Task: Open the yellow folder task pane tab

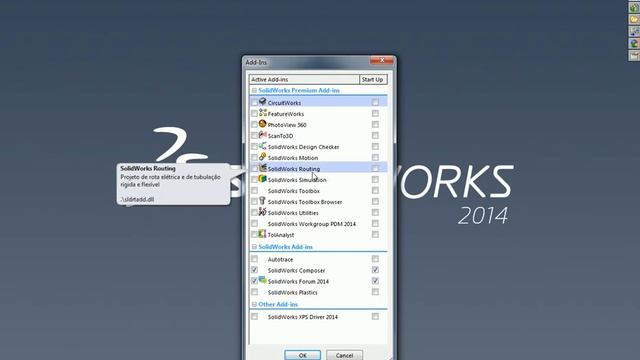Action: (x=634, y=20)
